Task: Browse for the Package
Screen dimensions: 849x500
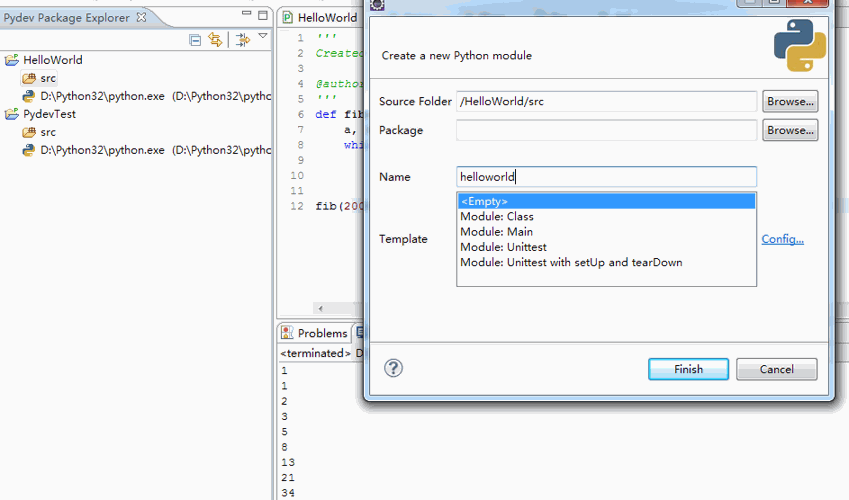Action: [790, 130]
